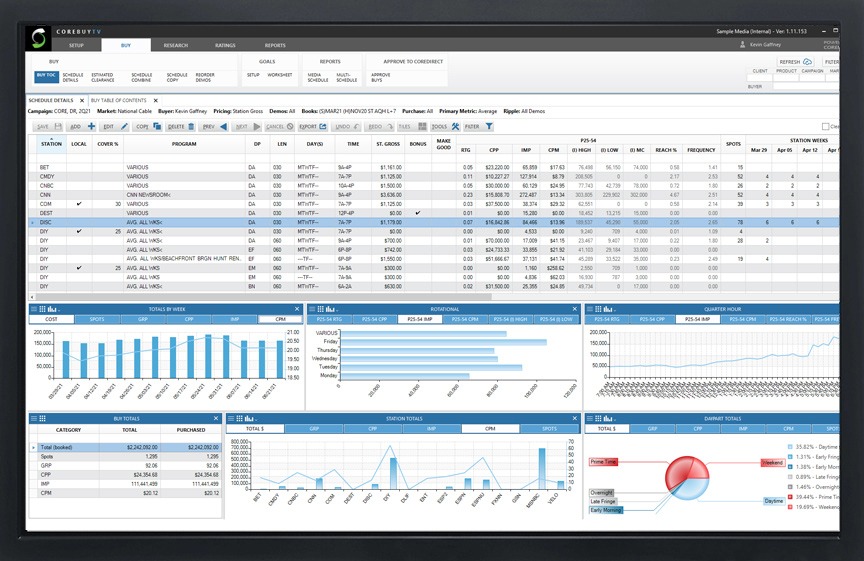Open chart type dropdown in Daypart Totals panel
Screen dimensions: 864x561
click(609, 419)
